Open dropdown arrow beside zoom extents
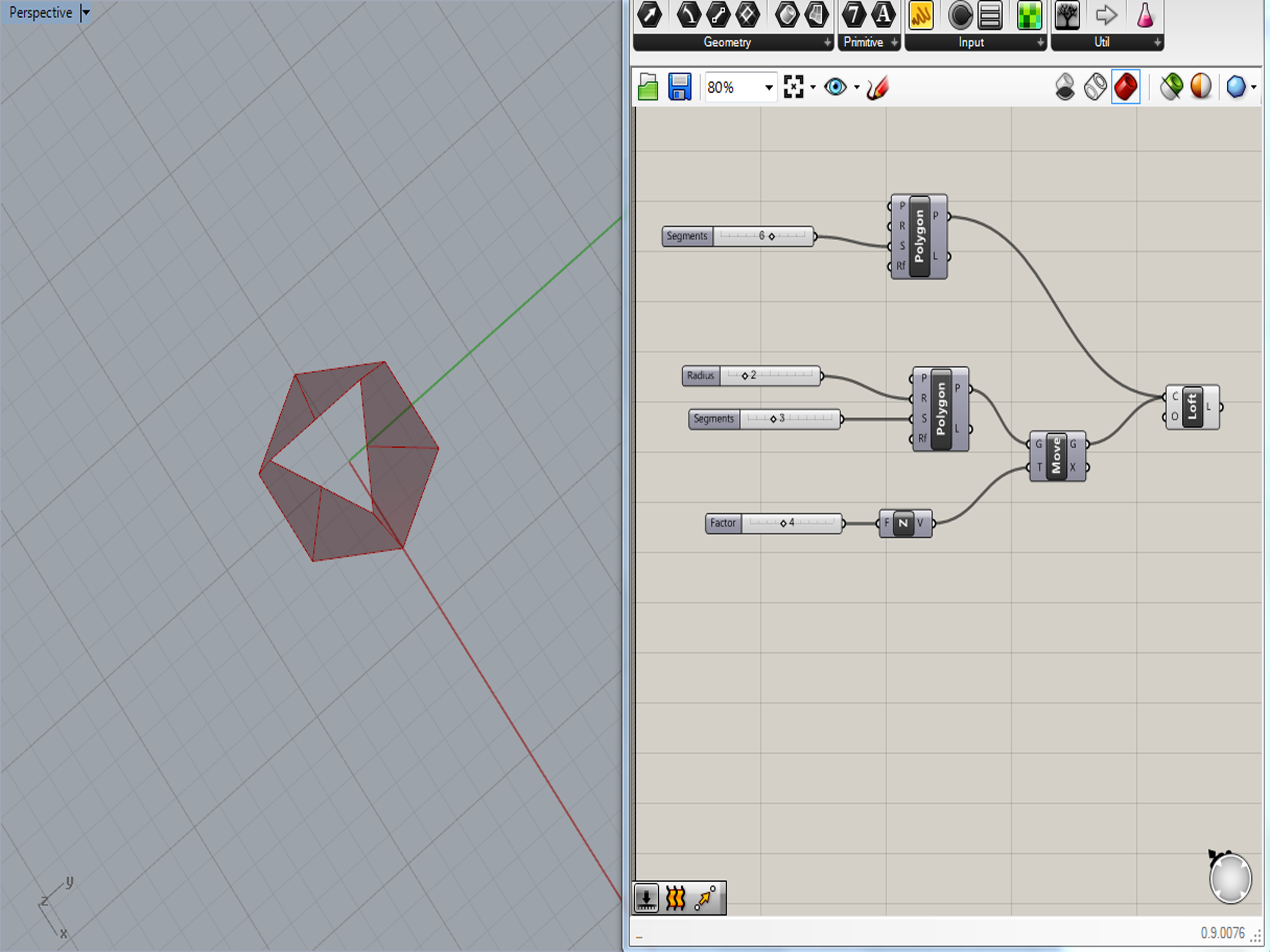 pos(813,87)
